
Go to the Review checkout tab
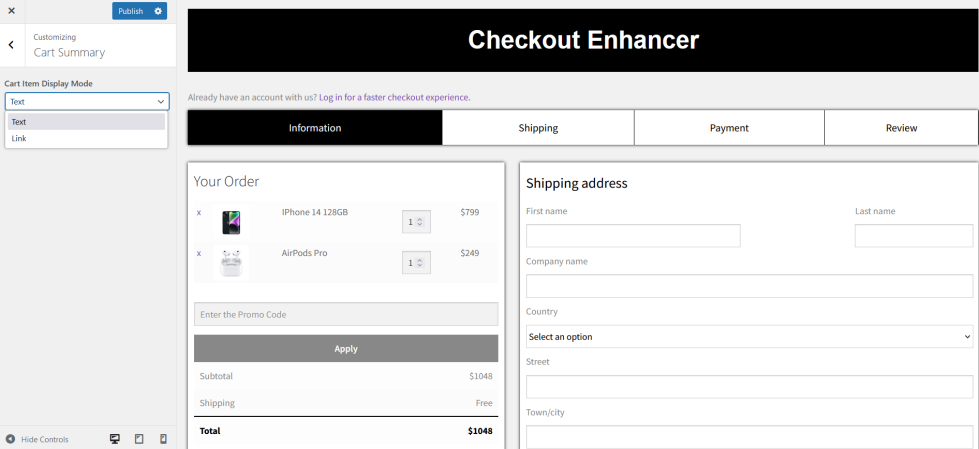pyautogui.click(x=901, y=128)
